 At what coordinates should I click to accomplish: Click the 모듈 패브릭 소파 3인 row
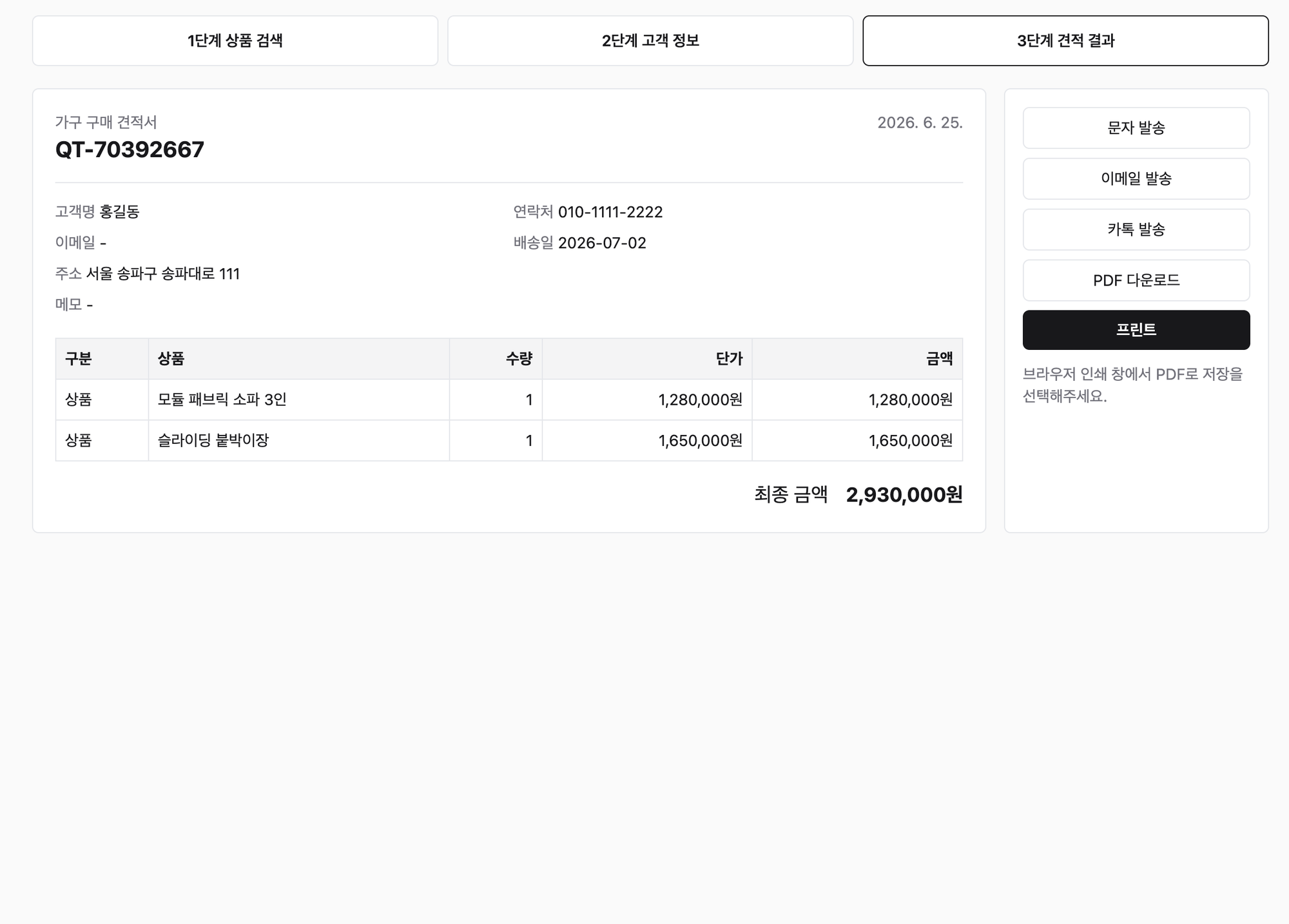click(509, 399)
